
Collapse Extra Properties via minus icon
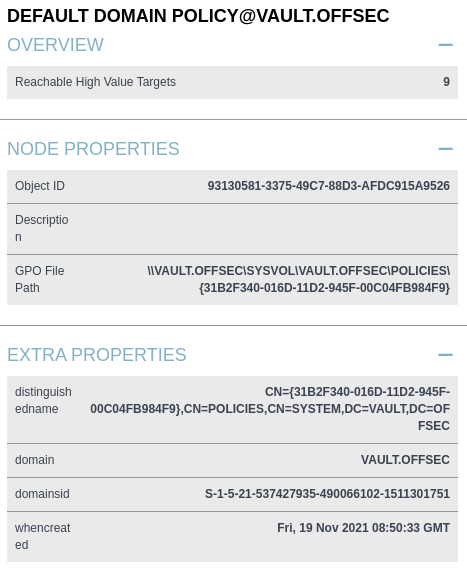pos(445,355)
